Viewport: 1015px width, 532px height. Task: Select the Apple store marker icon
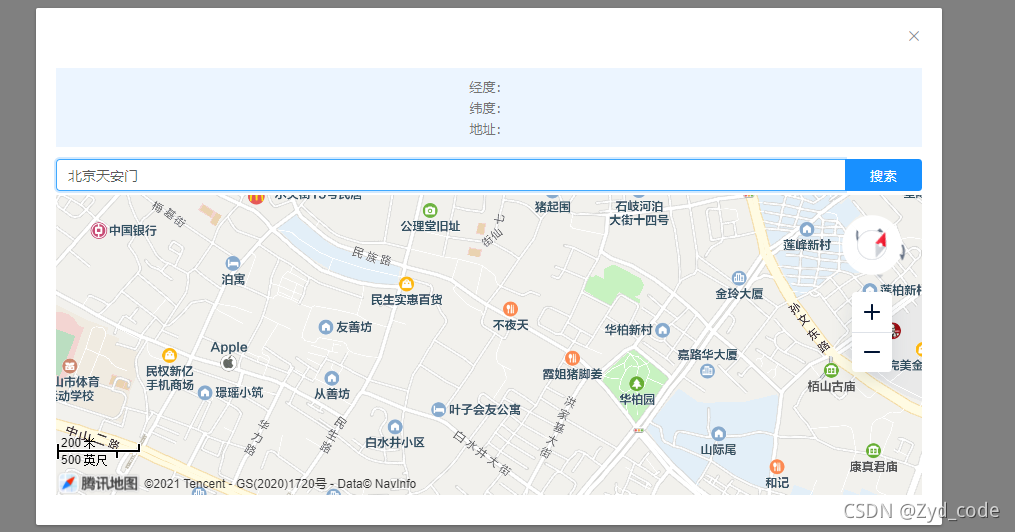pos(229,363)
